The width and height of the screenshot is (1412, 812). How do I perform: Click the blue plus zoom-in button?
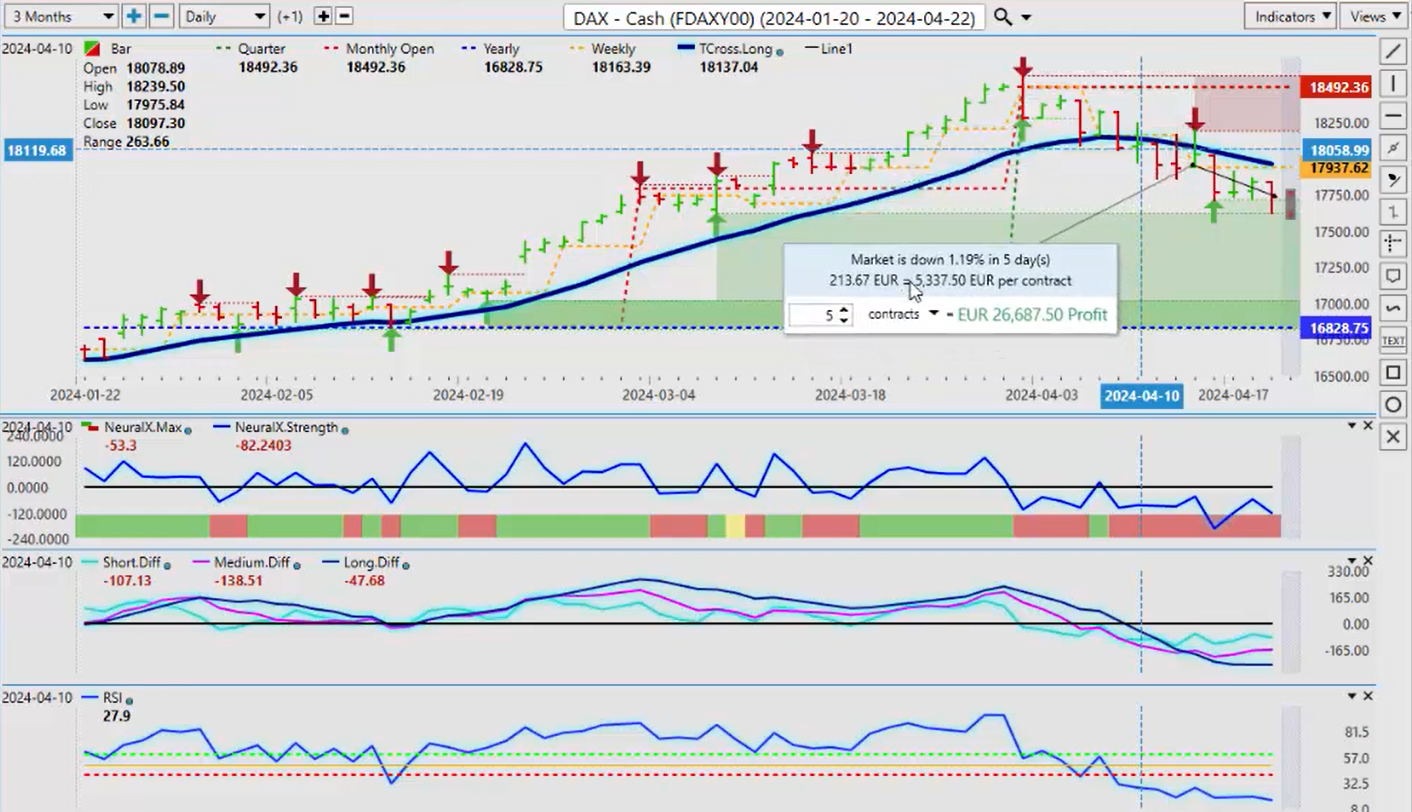click(134, 16)
